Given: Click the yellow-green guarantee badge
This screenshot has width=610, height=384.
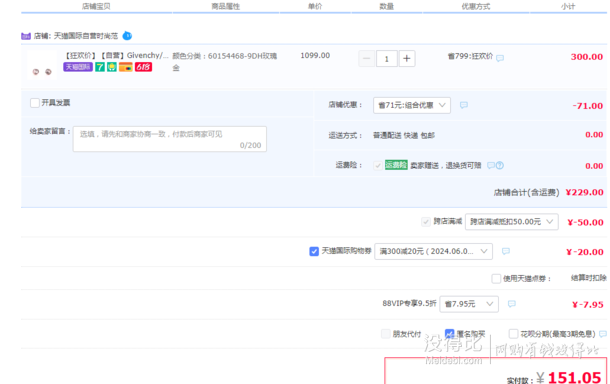Looking at the screenshot, I should click(x=112, y=67).
